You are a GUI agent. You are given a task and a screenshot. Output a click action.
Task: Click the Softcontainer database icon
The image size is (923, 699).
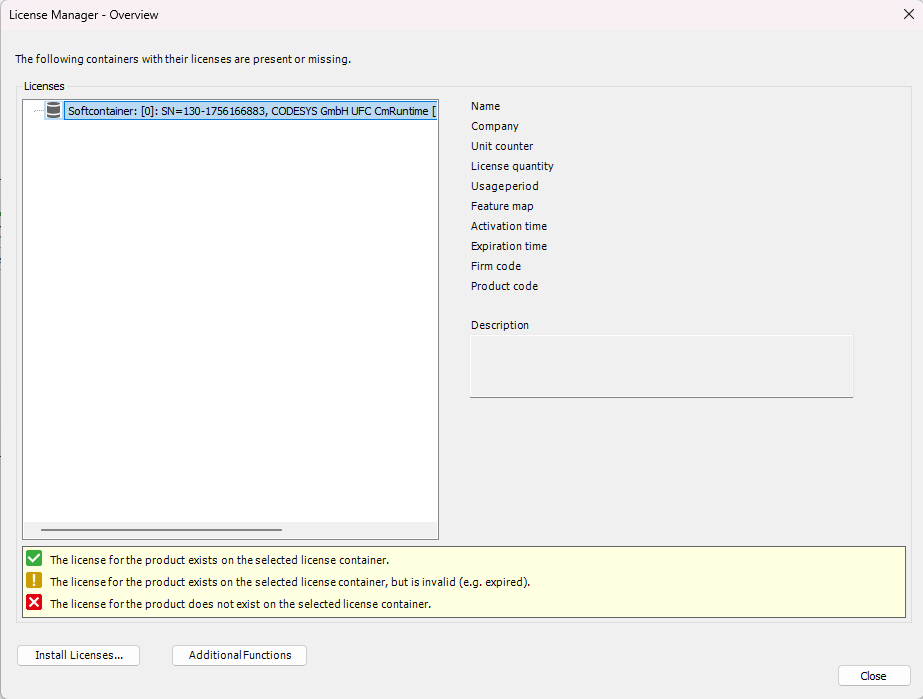coord(53,111)
